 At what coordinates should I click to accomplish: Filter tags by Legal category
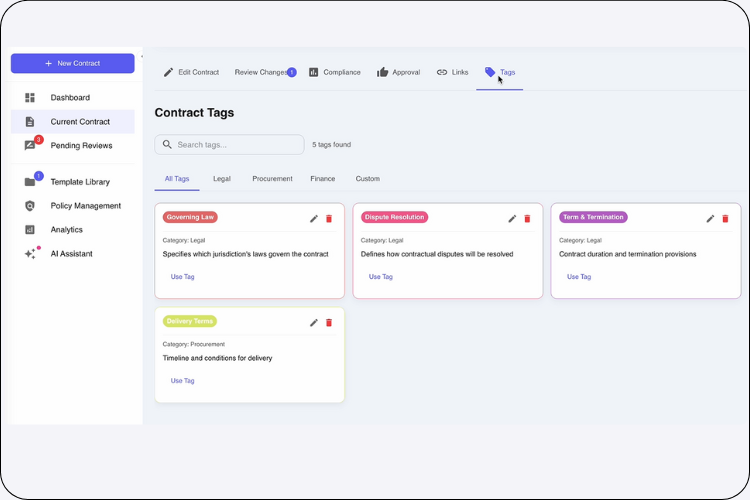pos(221,179)
